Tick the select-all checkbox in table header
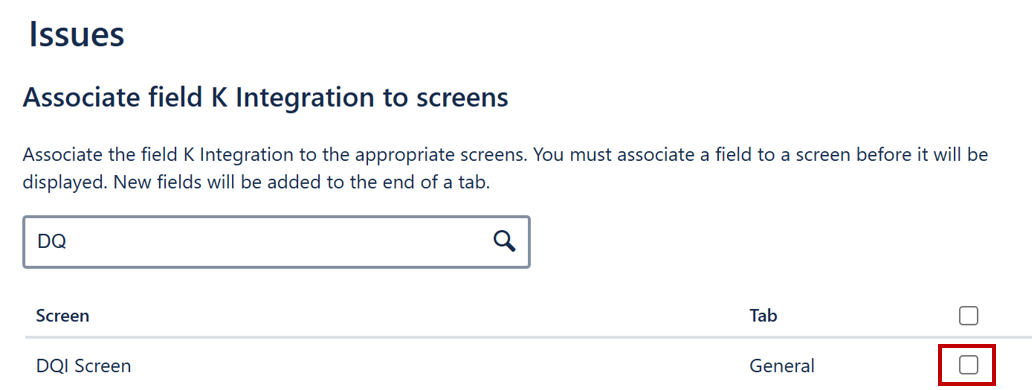Screen dimensions: 1032x390 pyautogui.click(x=968, y=316)
